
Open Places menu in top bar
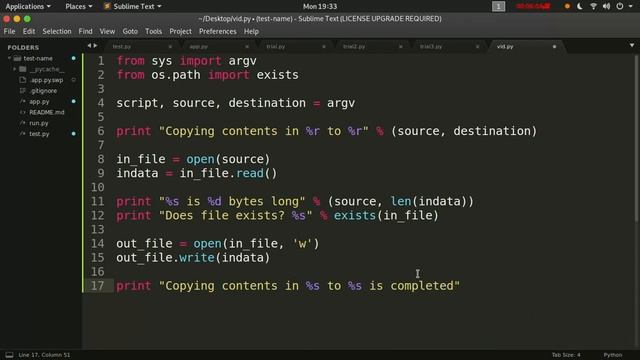coord(79,6)
